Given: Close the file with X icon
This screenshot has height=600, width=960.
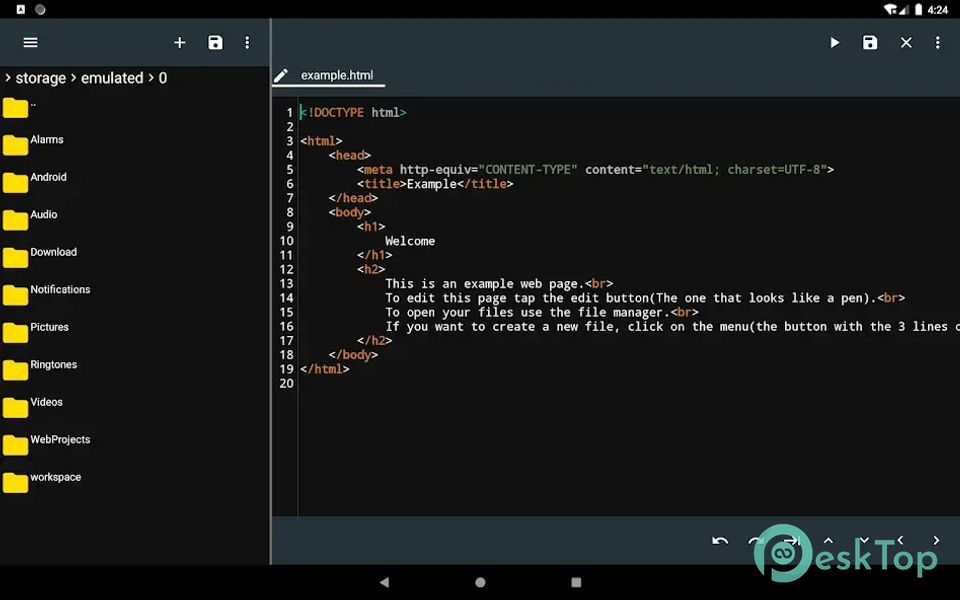Looking at the screenshot, I should [906, 42].
